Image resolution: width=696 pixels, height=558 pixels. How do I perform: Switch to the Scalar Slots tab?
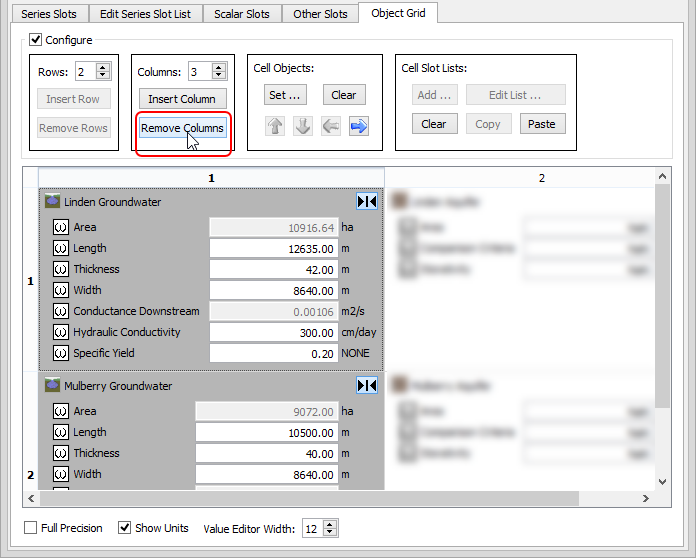(242, 14)
